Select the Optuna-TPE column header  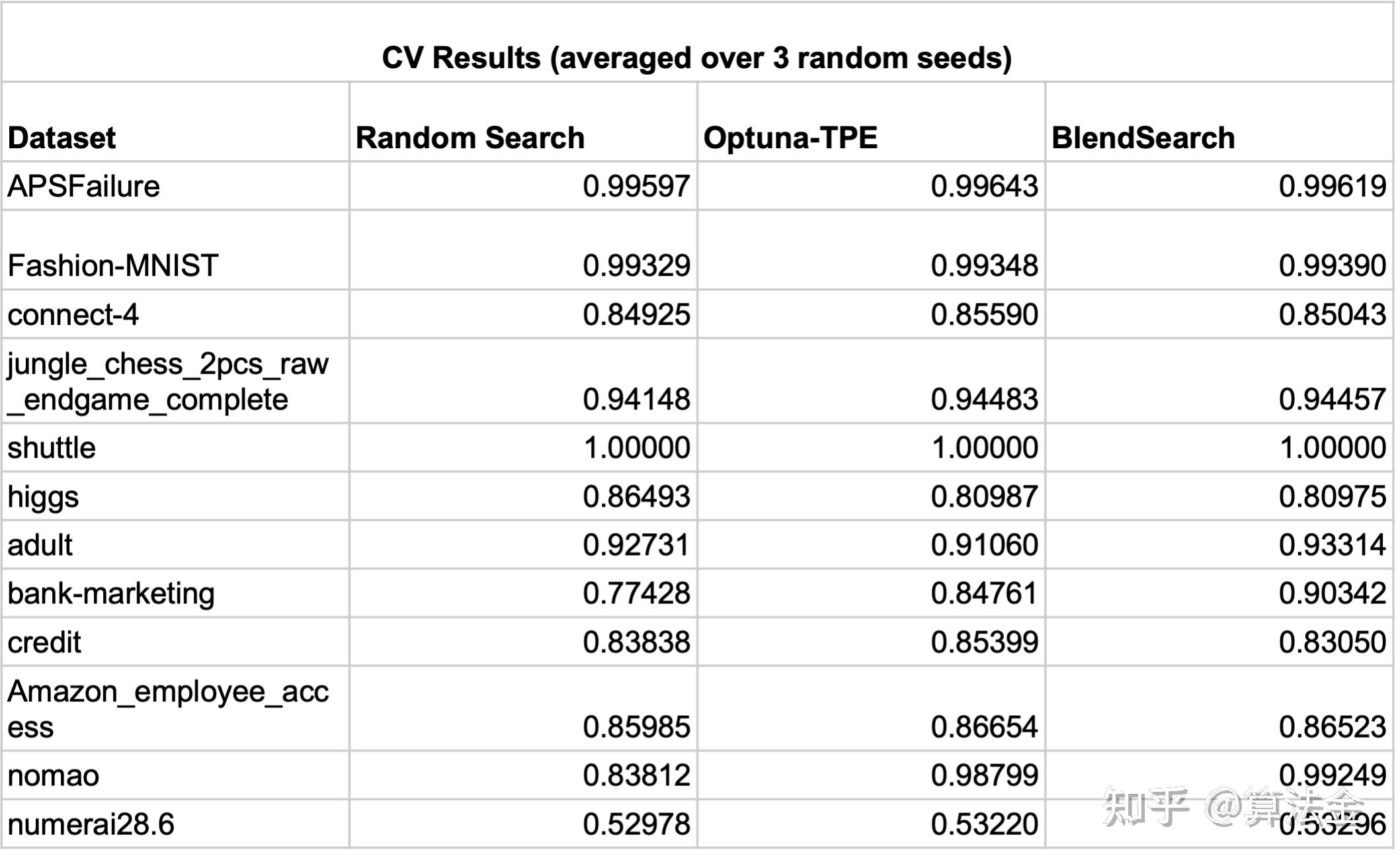790,138
